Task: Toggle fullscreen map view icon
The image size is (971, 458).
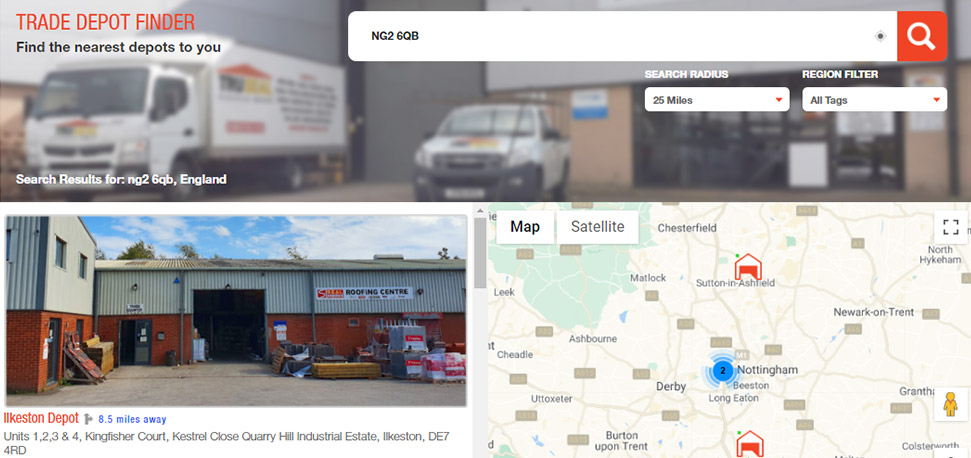Action: (951, 227)
